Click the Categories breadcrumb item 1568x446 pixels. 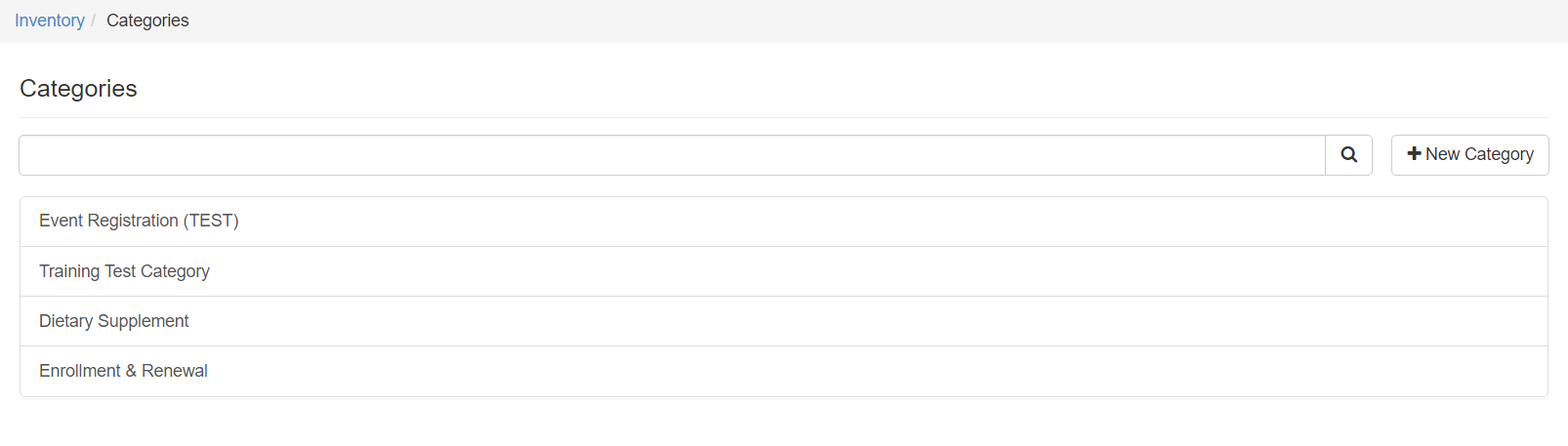point(147,20)
